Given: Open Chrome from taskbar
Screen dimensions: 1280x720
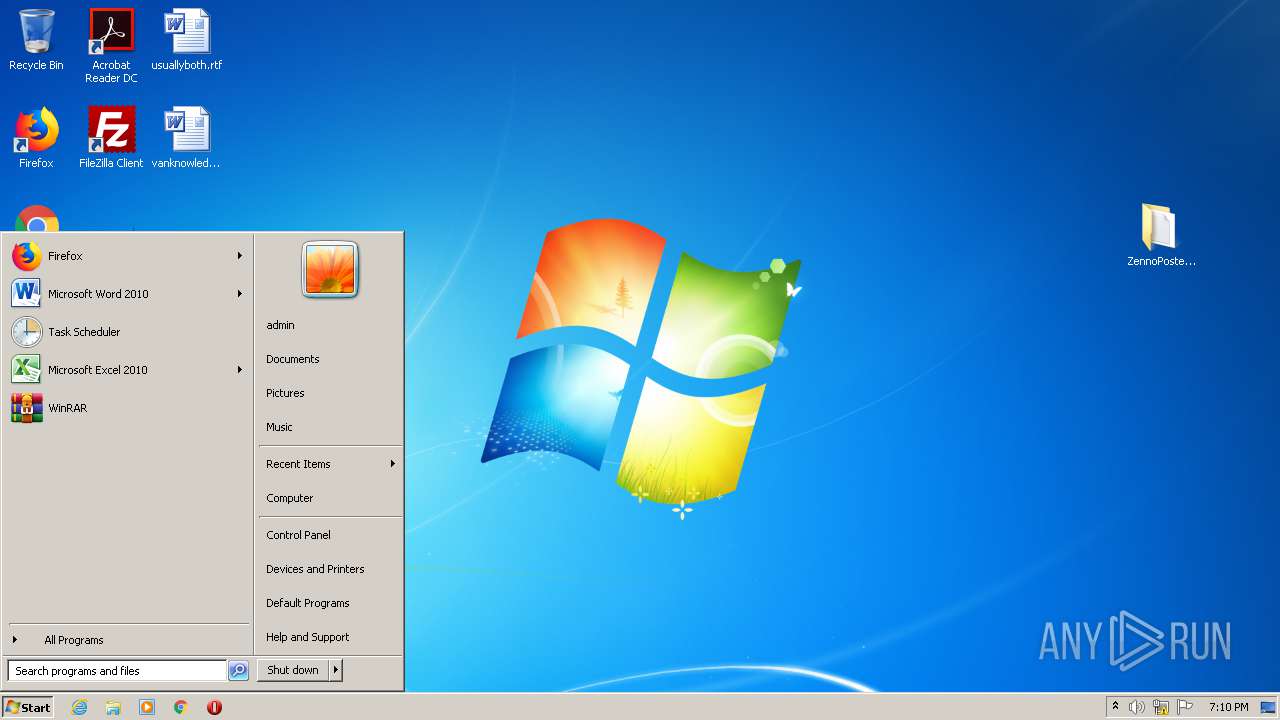Looking at the screenshot, I should point(181,707).
